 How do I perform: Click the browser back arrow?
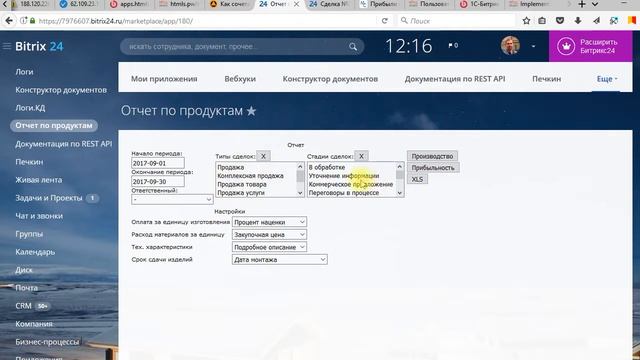tap(9, 21)
